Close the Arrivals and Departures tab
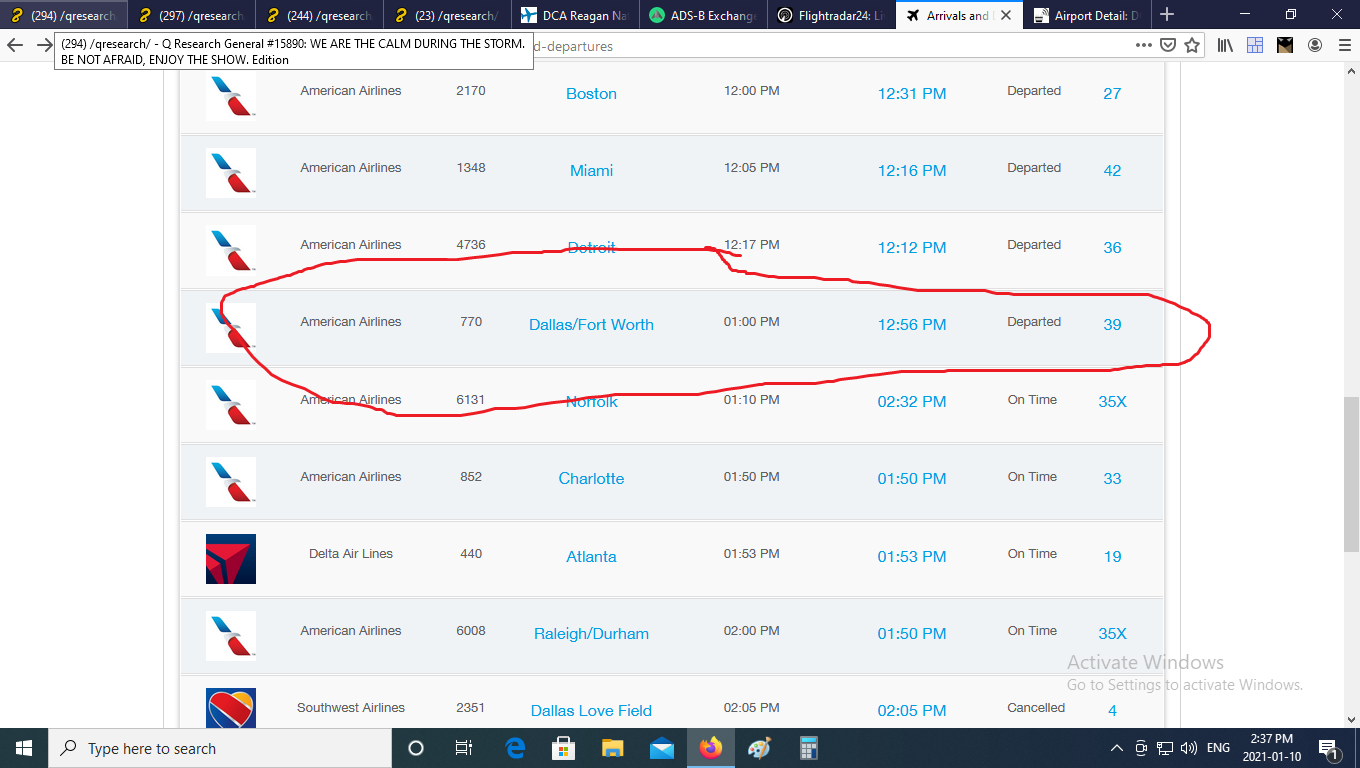 (x=1006, y=15)
